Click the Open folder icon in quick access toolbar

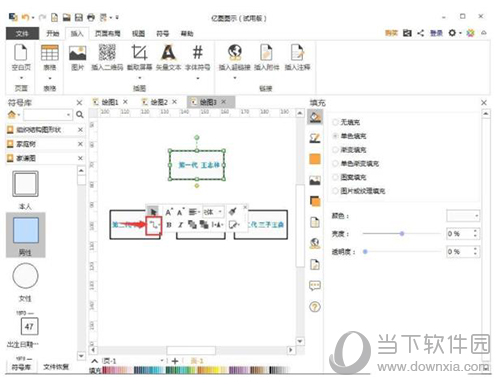tap(67, 17)
